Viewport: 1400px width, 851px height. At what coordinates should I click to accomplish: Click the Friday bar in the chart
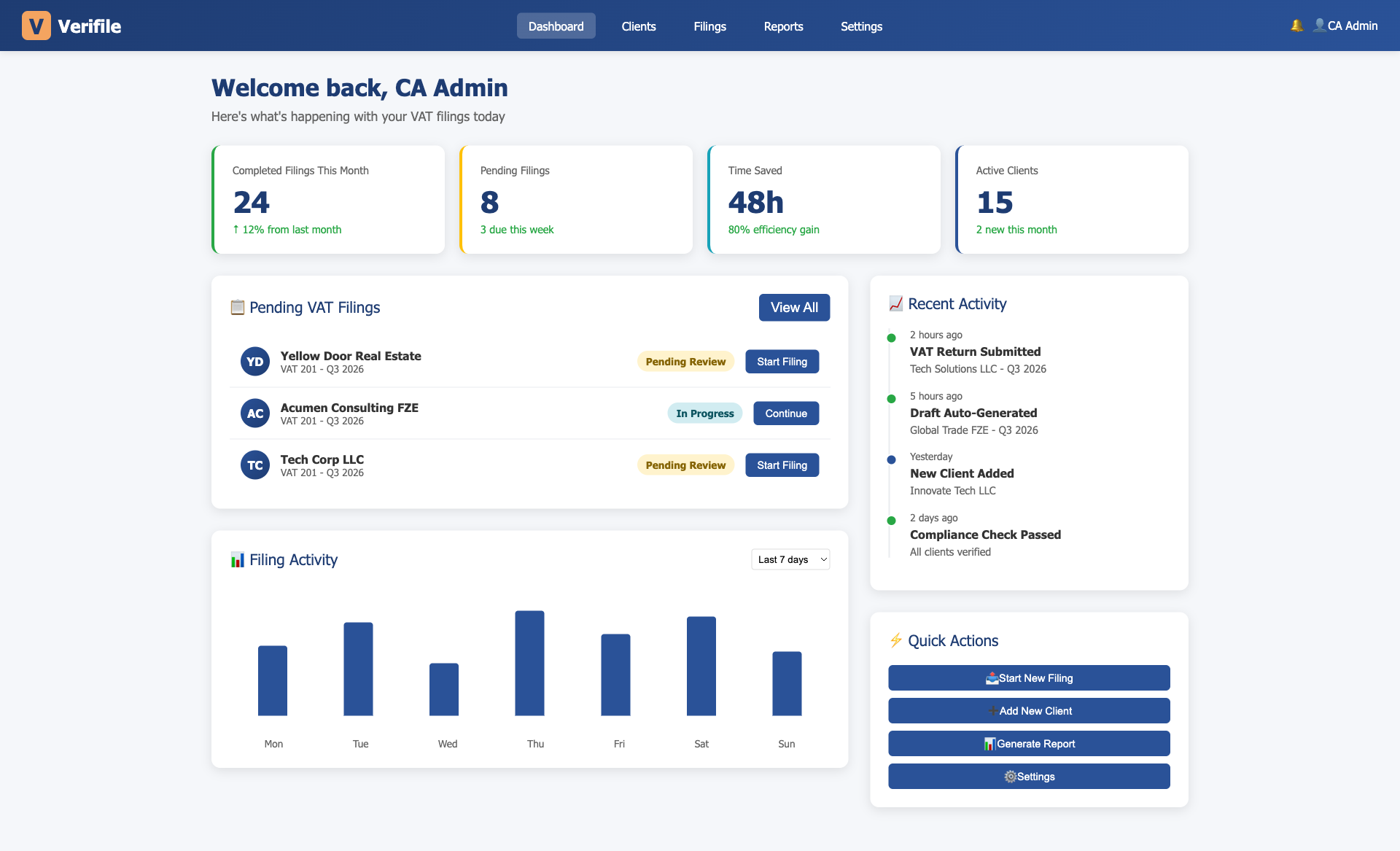tap(615, 675)
